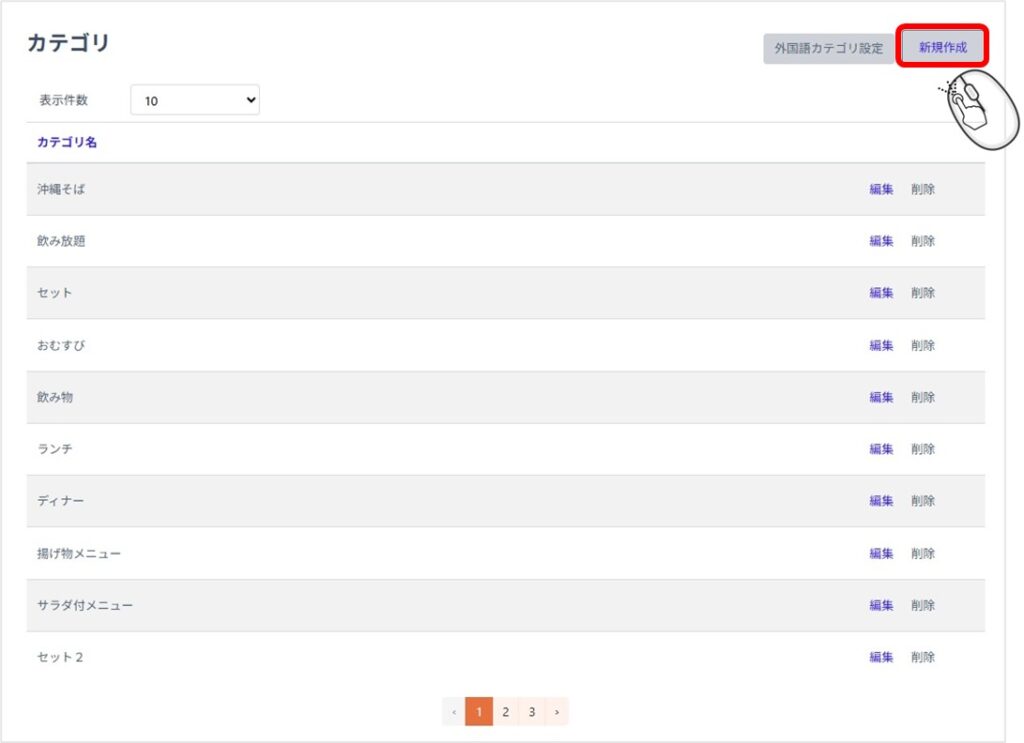Edit the おむすび category

881,345
